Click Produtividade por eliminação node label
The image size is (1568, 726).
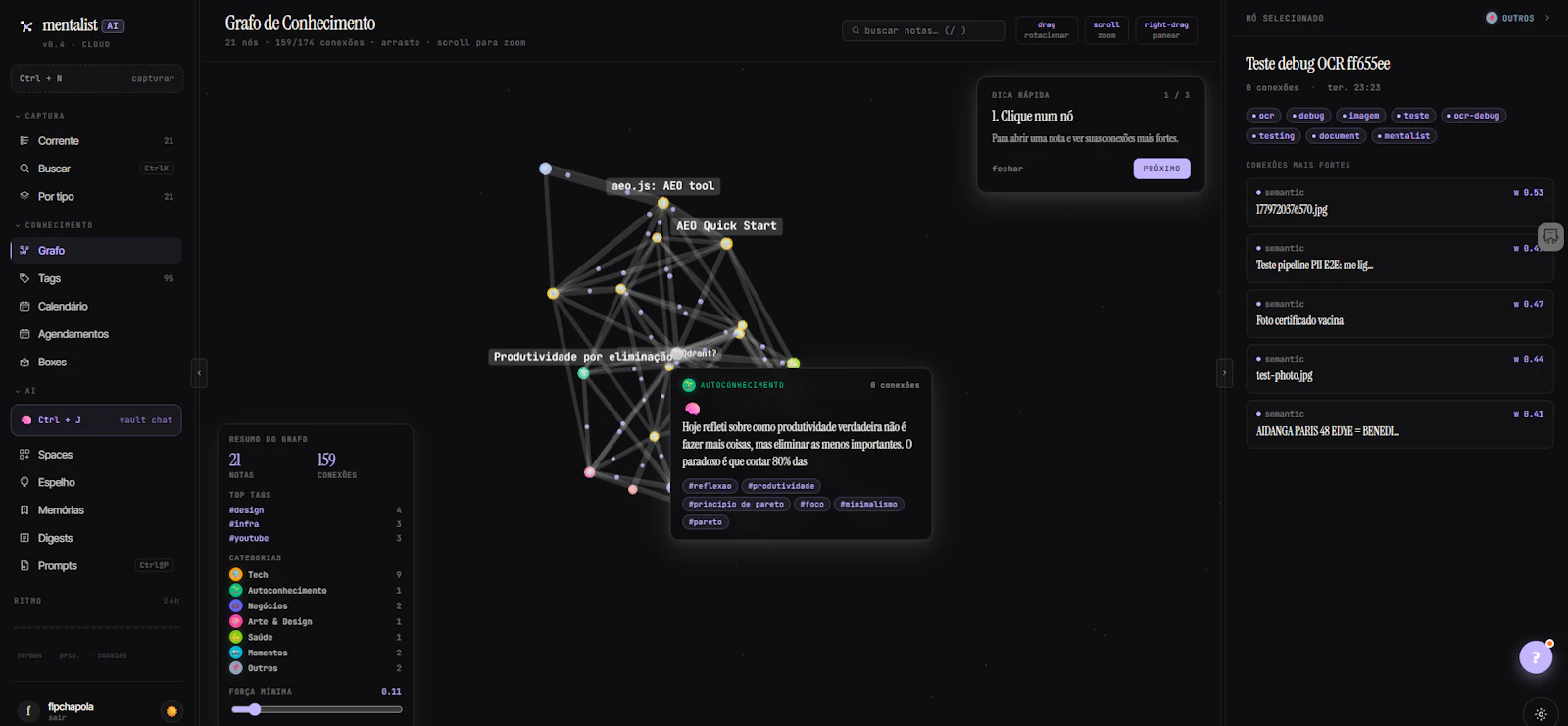click(583, 357)
